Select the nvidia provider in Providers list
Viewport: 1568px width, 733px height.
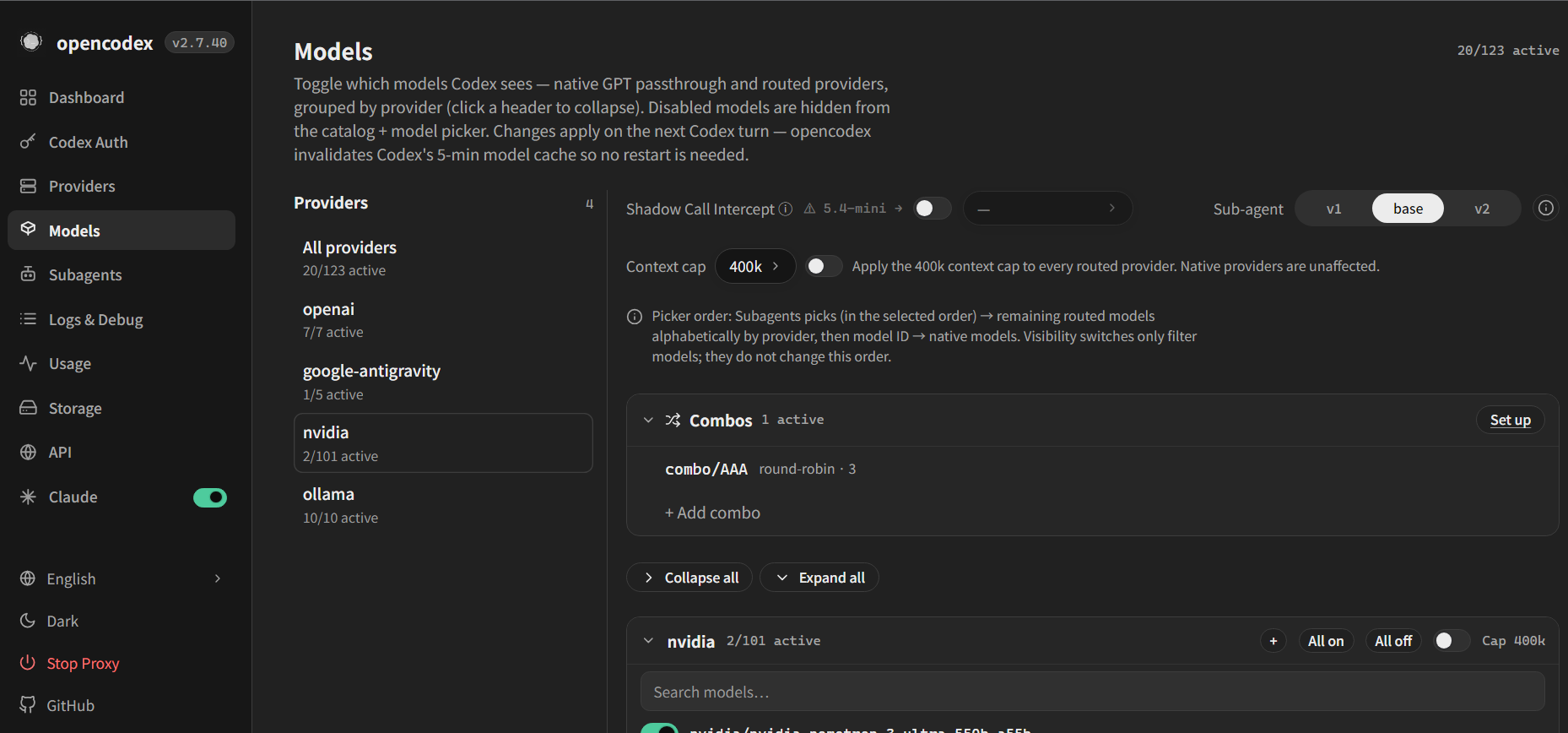tap(443, 443)
